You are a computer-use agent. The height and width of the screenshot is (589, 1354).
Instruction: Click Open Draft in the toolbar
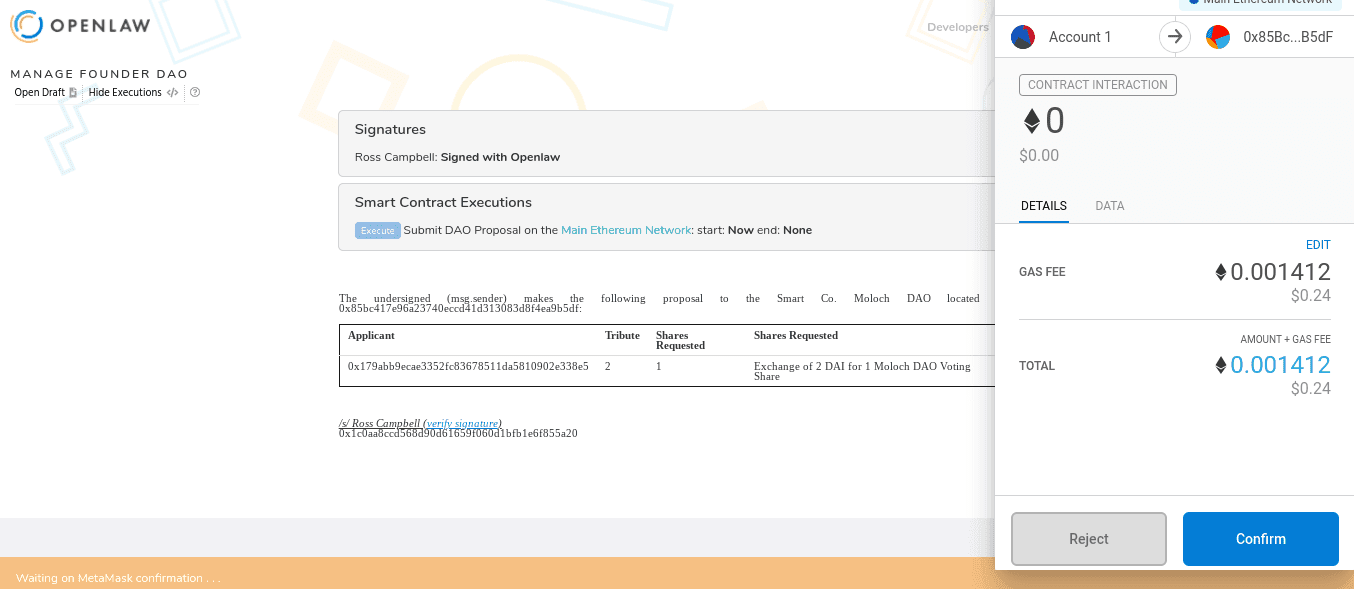45,92
